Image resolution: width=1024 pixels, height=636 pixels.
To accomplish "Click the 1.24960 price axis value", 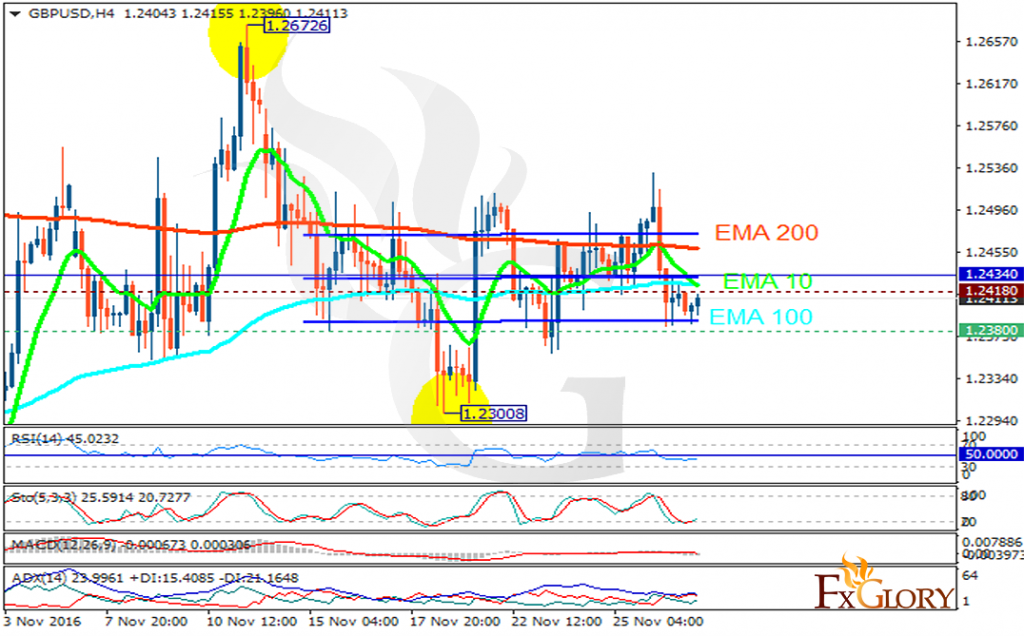I will [x=991, y=210].
